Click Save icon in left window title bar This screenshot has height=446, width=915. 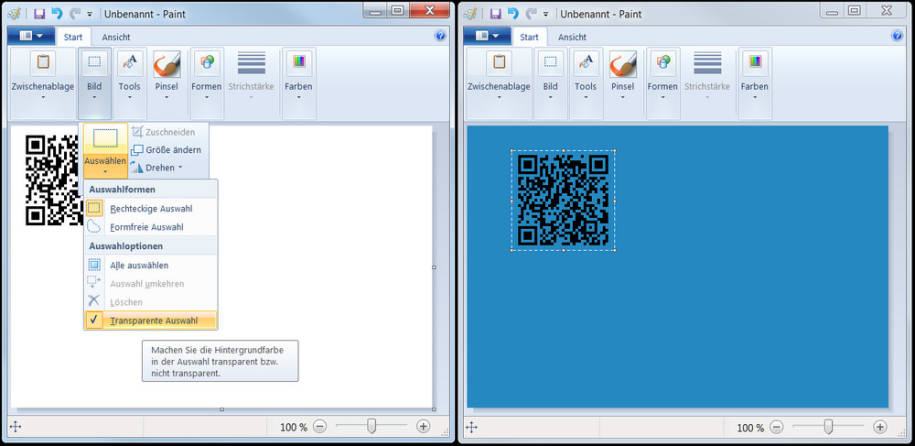tap(40, 13)
